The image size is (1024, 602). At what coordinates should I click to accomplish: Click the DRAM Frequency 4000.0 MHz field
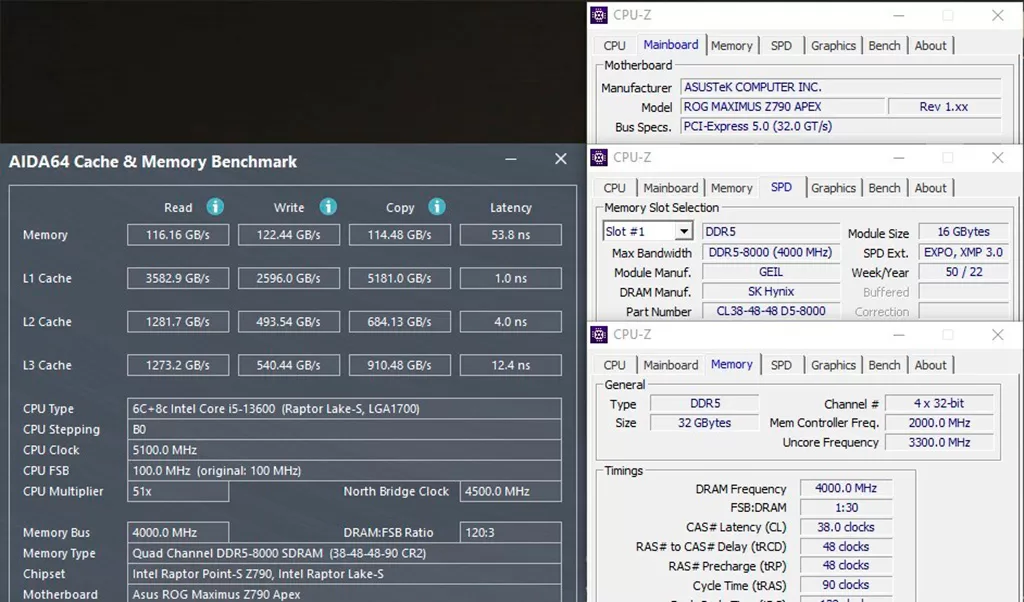click(845, 489)
